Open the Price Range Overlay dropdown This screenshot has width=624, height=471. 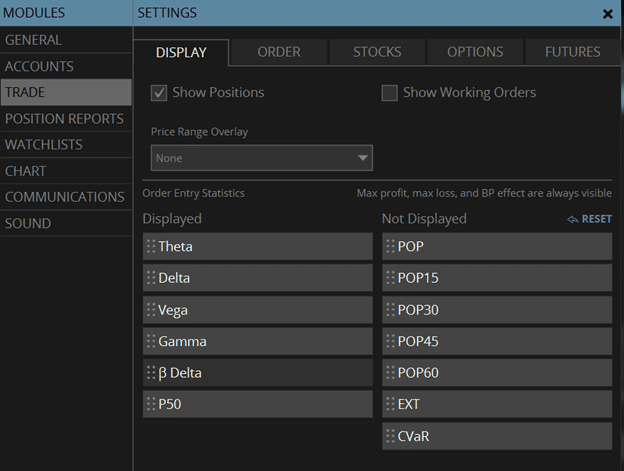coord(261,158)
